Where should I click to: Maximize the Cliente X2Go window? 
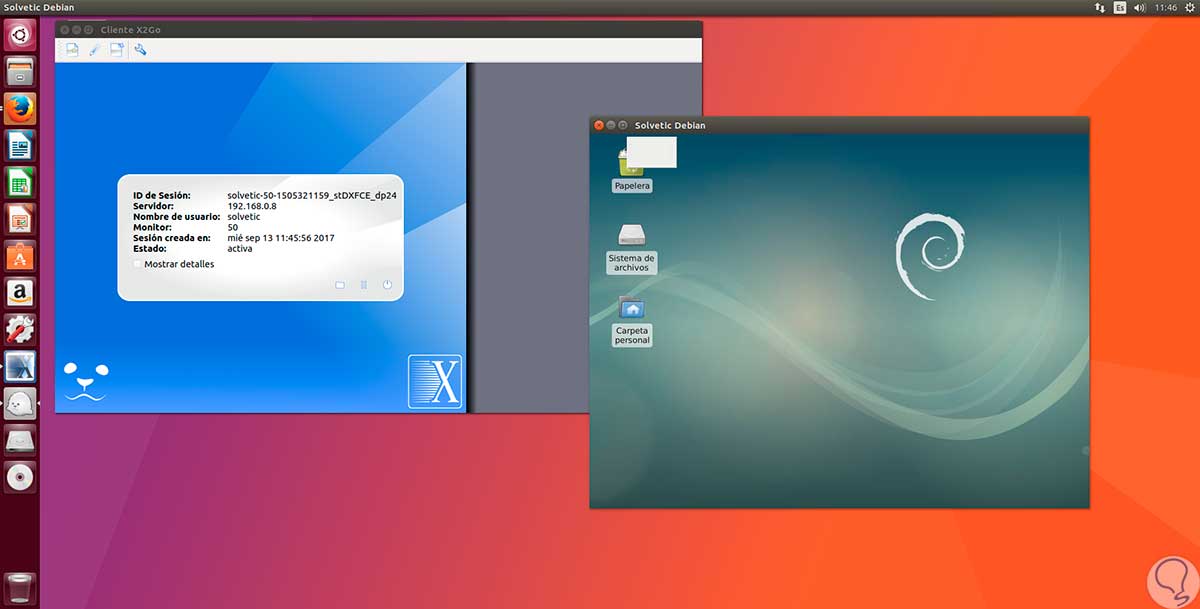click(x=88, y=30)
